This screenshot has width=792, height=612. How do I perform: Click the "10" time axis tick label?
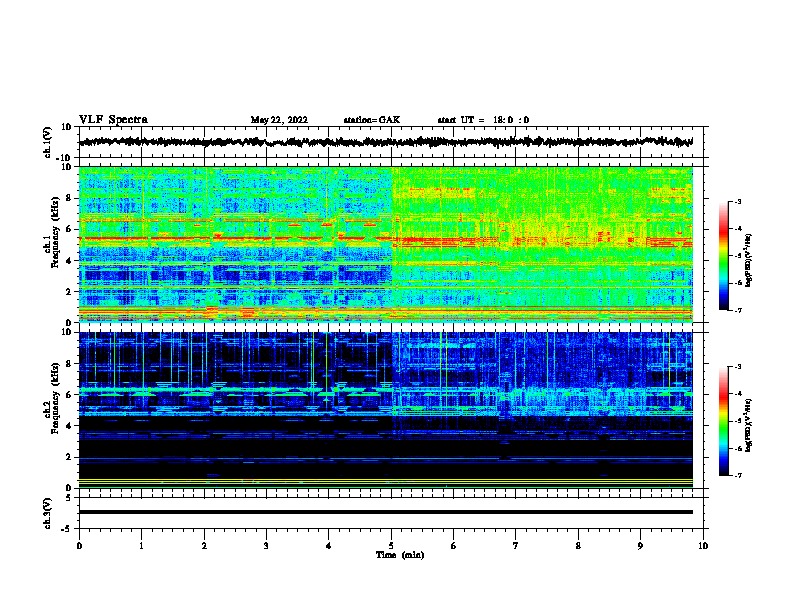coord(703,546)
